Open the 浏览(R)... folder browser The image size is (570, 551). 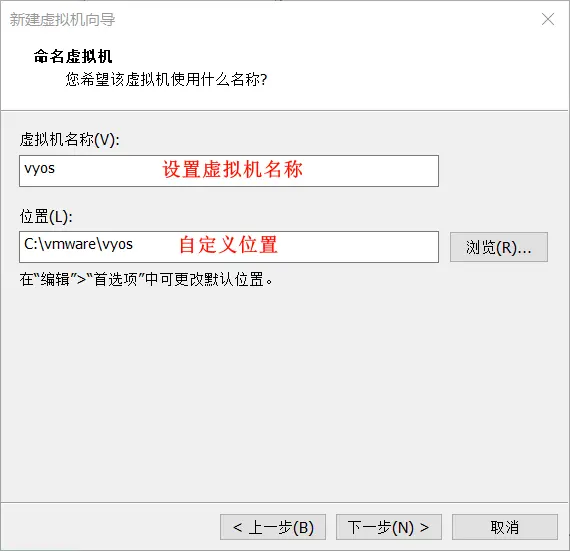pos(498,247)
